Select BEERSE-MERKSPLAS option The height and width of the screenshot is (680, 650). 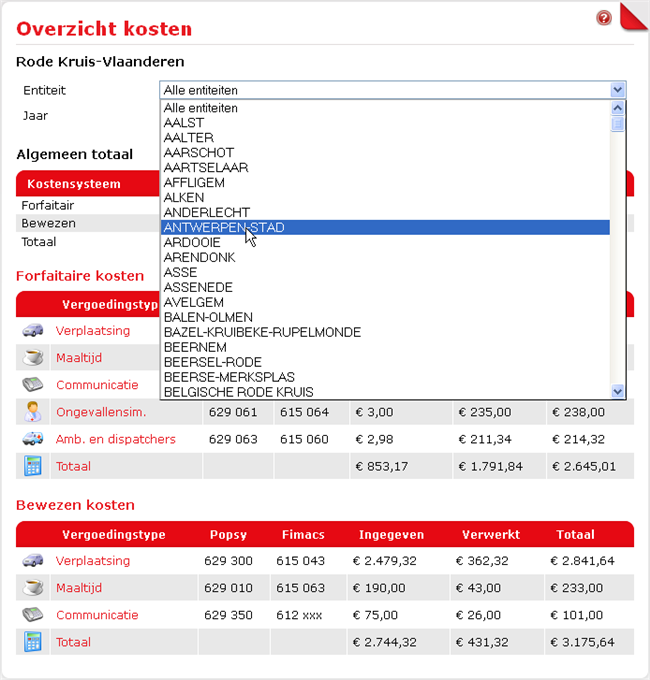pyautogui.click(x=385, y=377)
